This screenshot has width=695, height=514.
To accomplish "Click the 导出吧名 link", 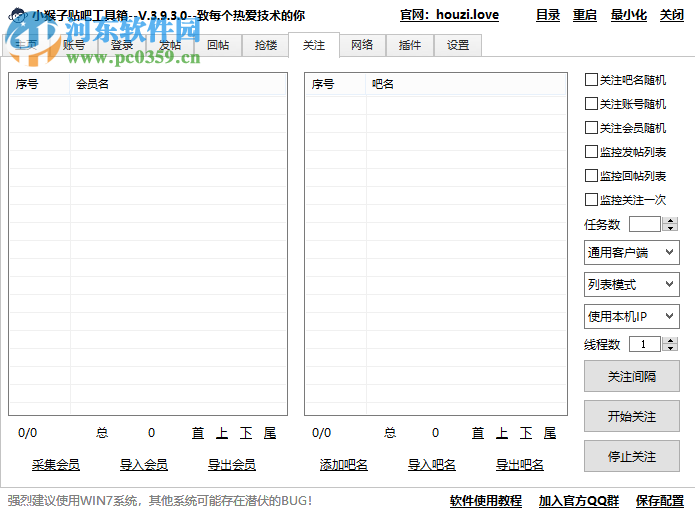I will tap(519, 464).
